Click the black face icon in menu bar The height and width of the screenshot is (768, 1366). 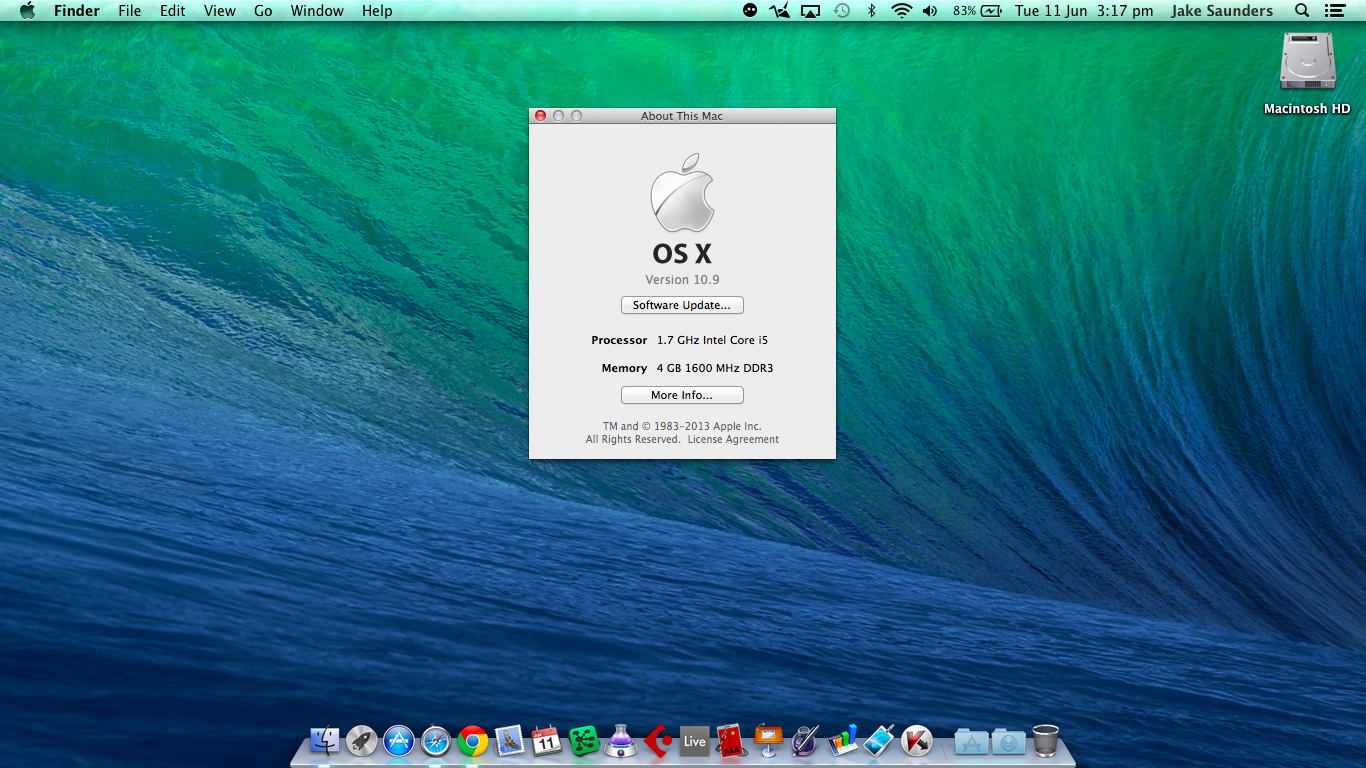[750, 11]
